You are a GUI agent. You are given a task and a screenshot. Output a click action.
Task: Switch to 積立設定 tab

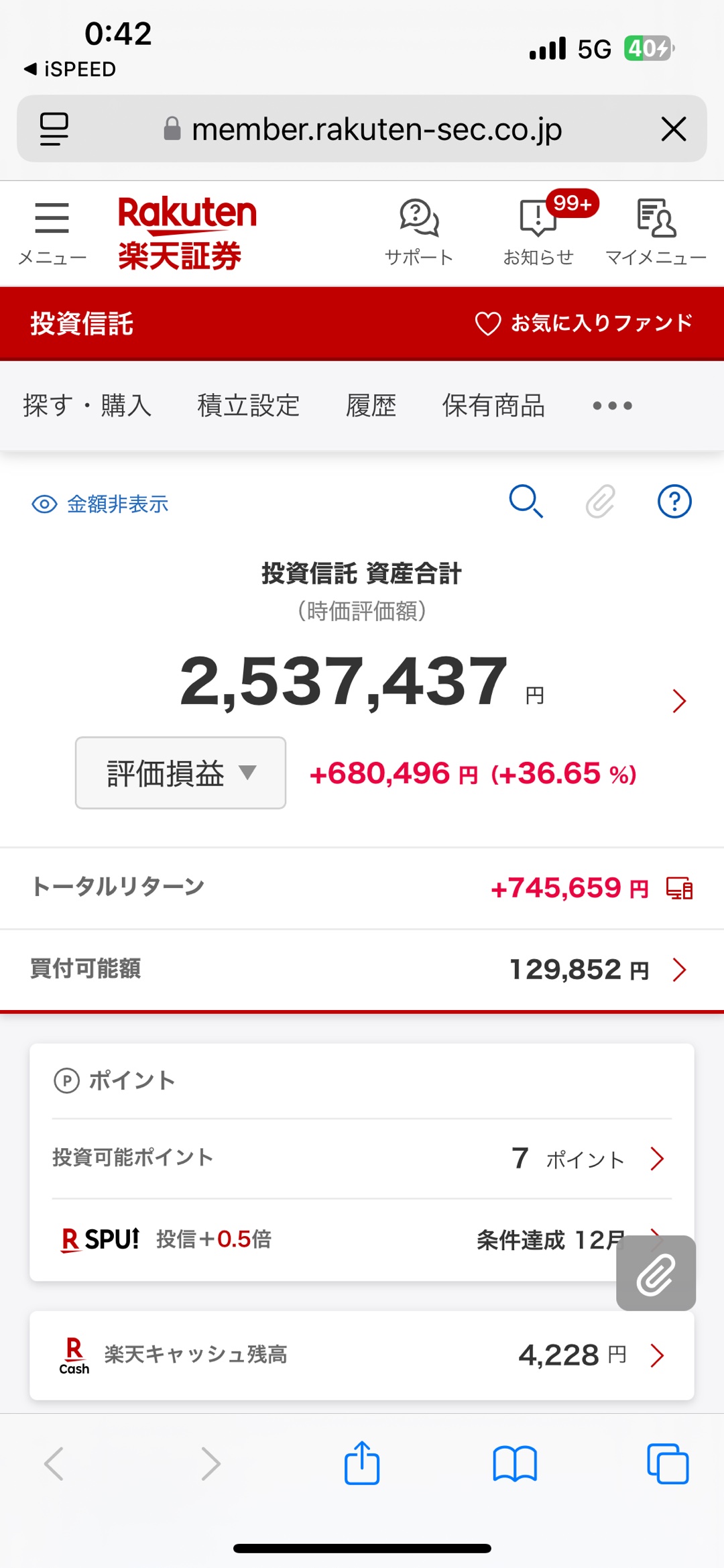(x=248, y=405)
